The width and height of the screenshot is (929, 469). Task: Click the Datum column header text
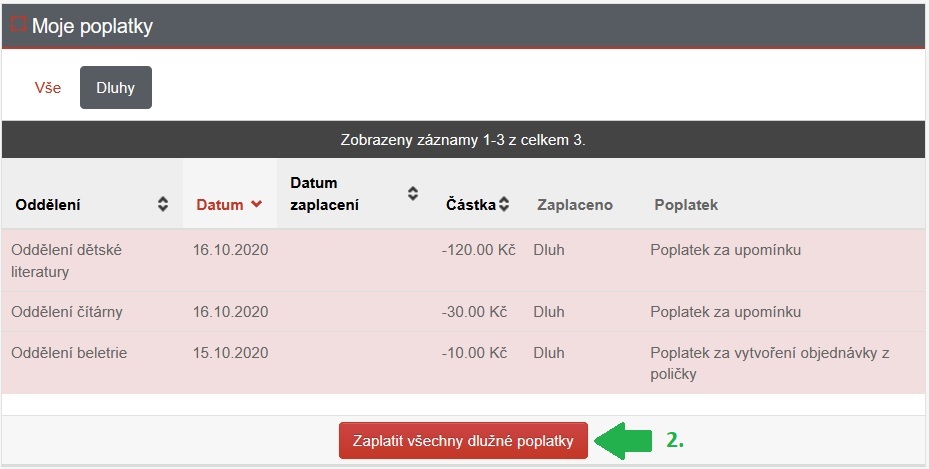[x=220, y=205]
